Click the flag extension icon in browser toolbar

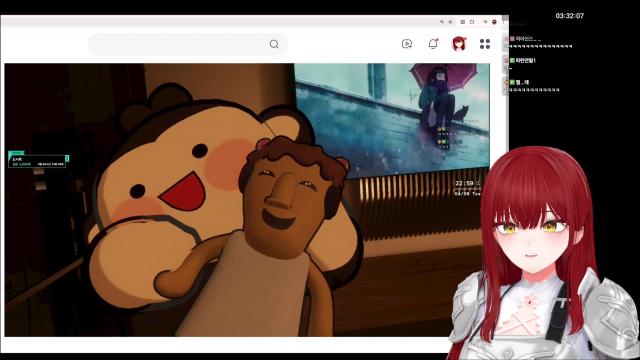485,22
